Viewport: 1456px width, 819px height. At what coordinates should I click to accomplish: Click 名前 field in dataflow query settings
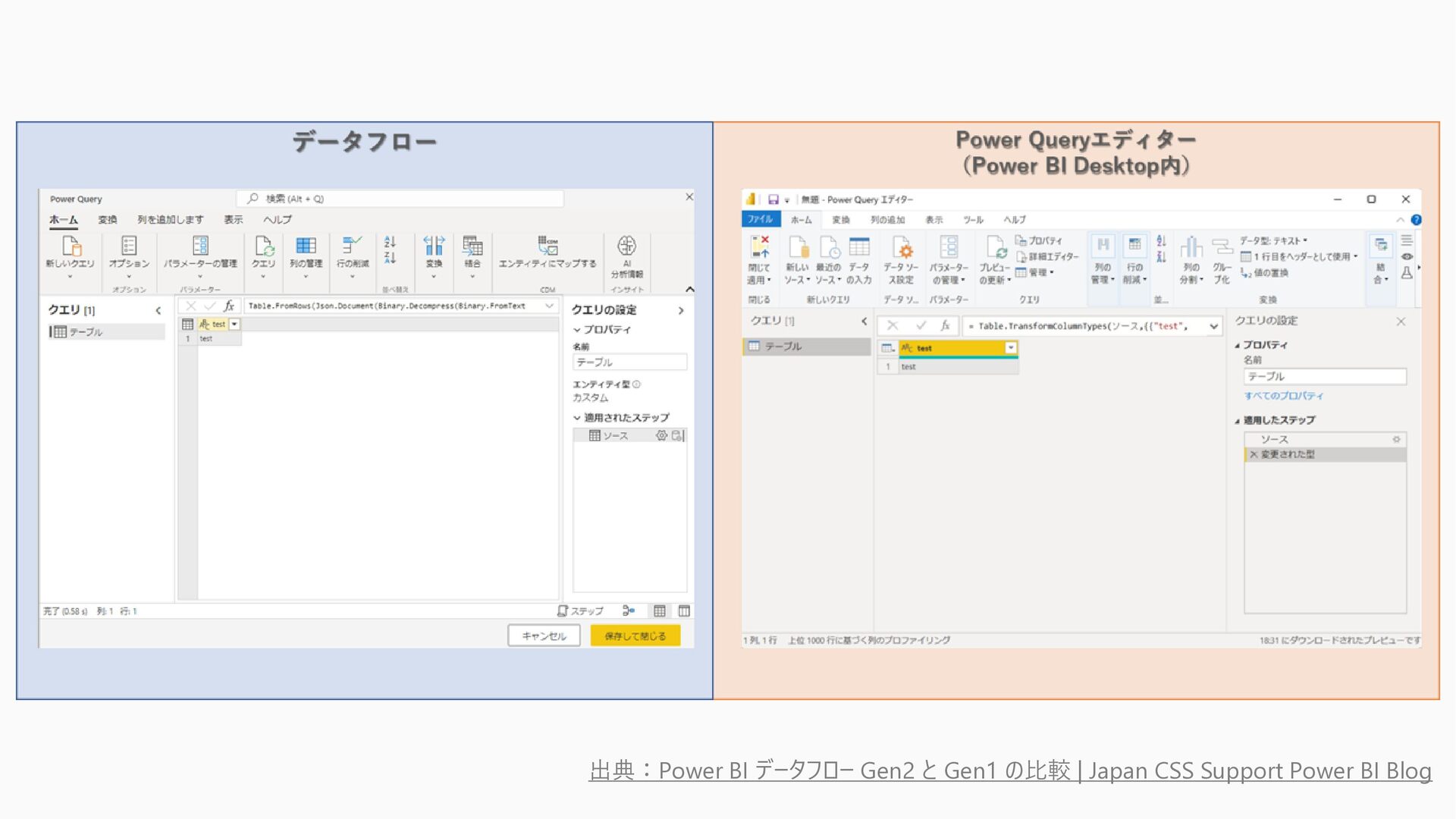[x=629, y=362]
